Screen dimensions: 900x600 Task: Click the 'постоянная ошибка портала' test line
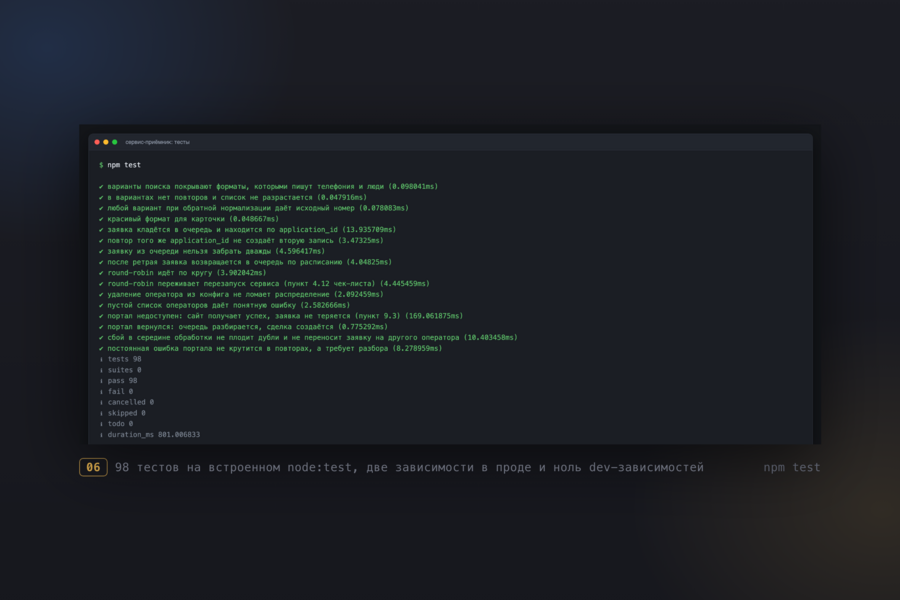pyautogui.click(x=270, y=349)
